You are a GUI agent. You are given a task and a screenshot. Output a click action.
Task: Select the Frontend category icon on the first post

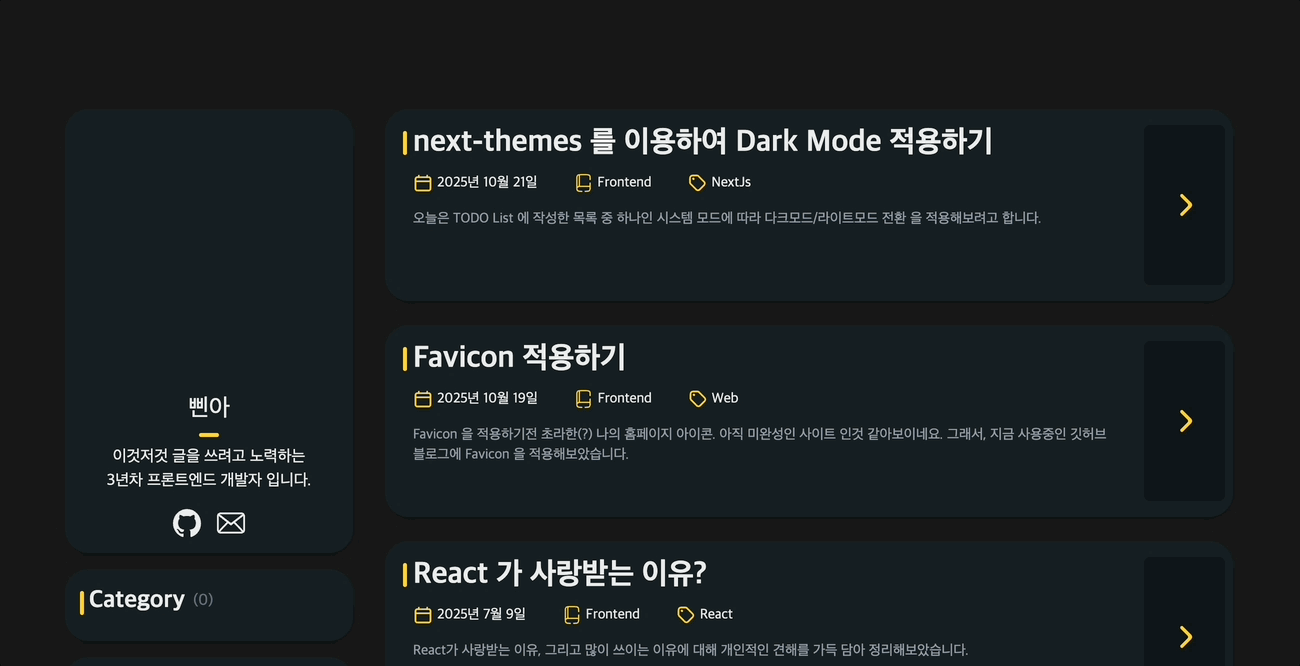(x=583, y=182)
